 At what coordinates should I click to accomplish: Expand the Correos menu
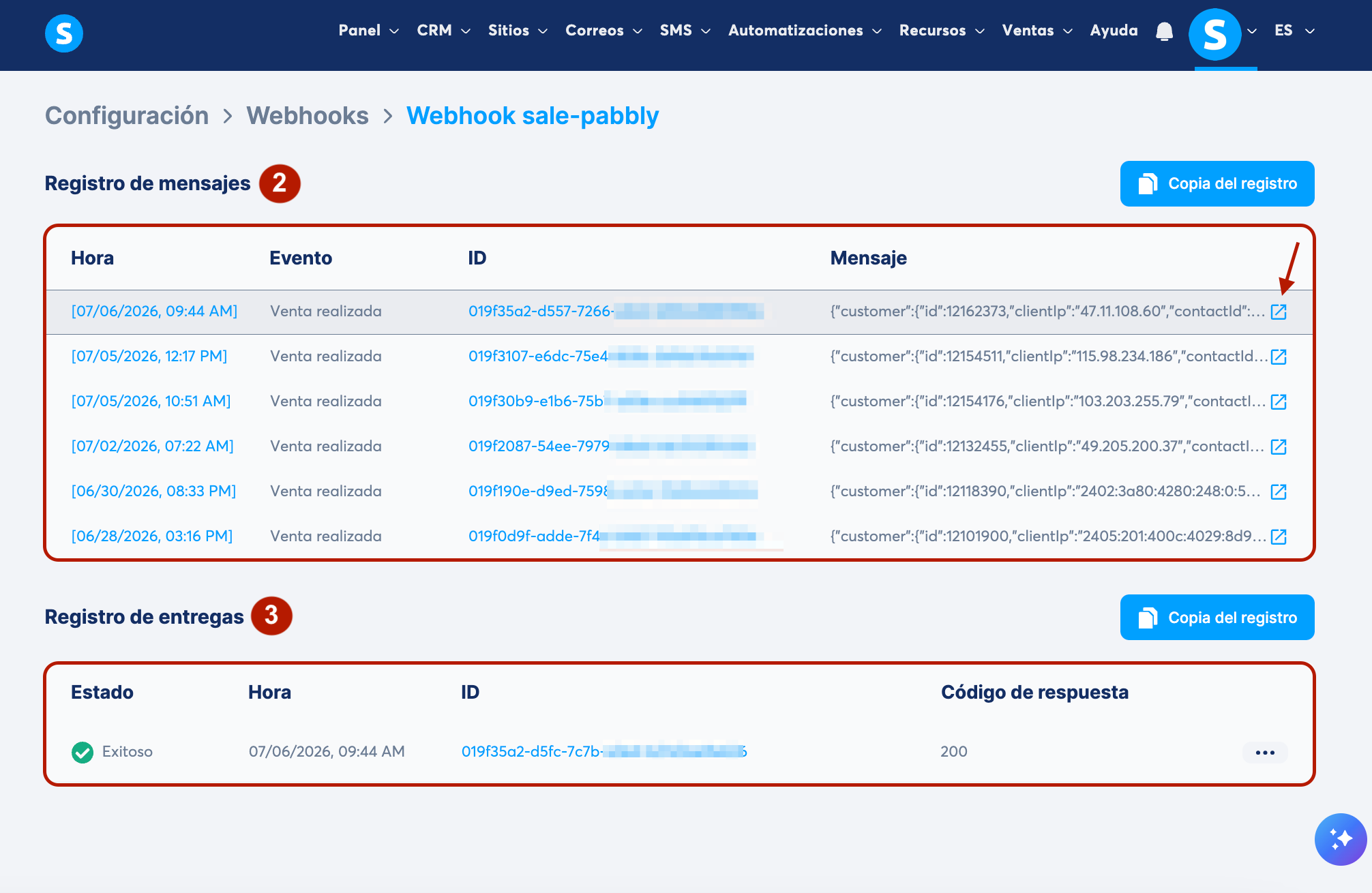click(x=603, y=31)
